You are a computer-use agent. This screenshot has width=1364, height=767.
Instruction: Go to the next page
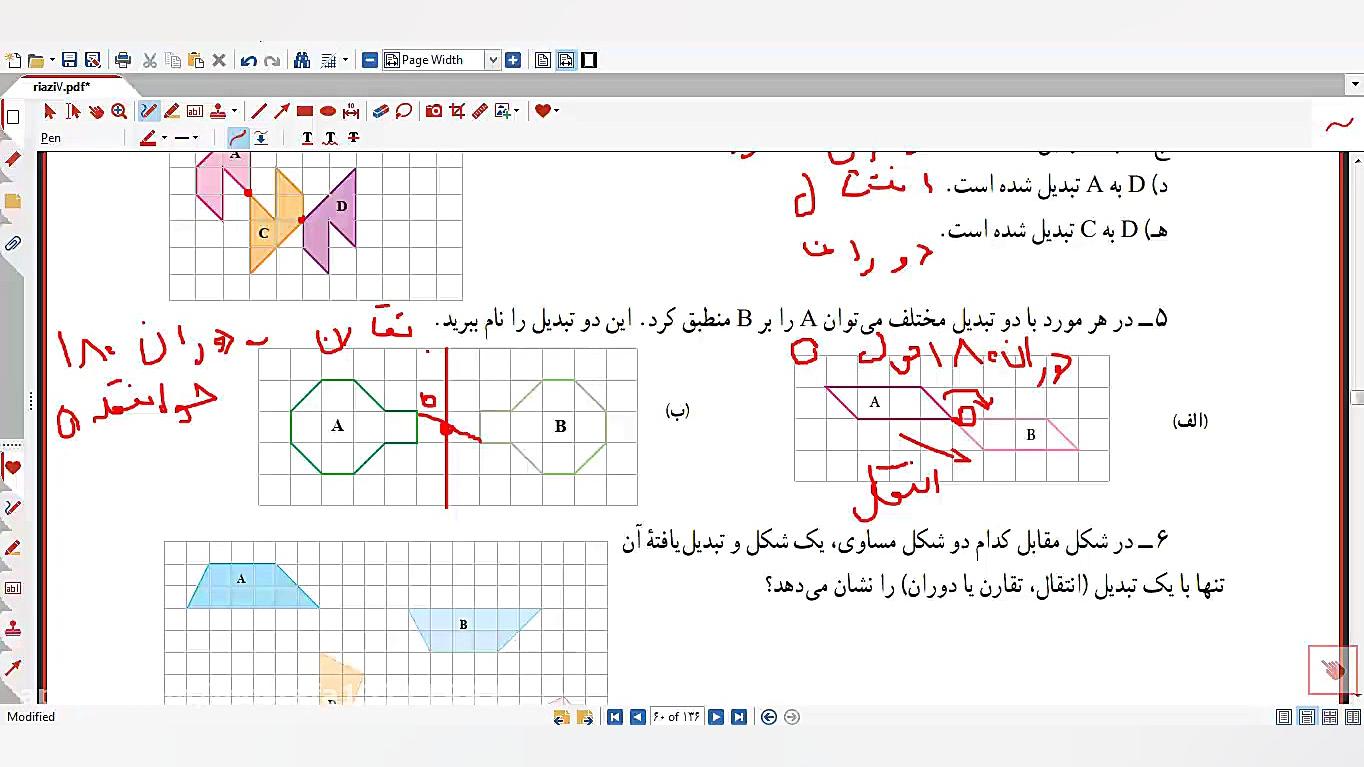tap(716, 717)
